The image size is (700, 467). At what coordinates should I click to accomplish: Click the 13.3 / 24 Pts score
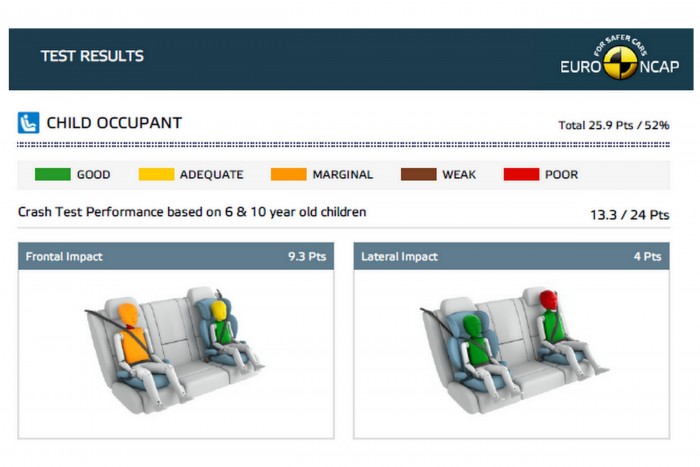coord(630,214)
